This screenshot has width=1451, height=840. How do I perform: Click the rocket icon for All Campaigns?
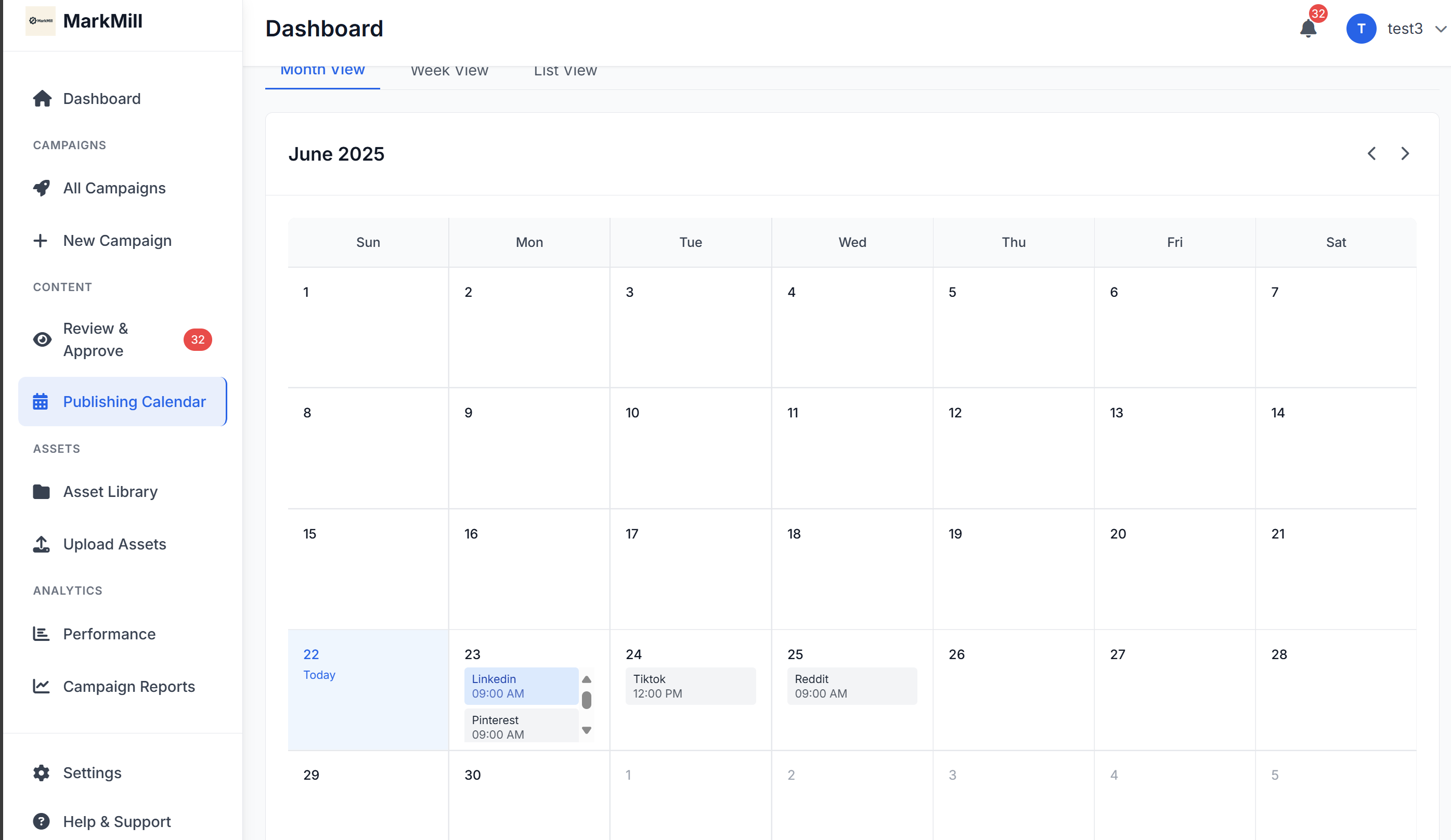[x=42, y=188]
